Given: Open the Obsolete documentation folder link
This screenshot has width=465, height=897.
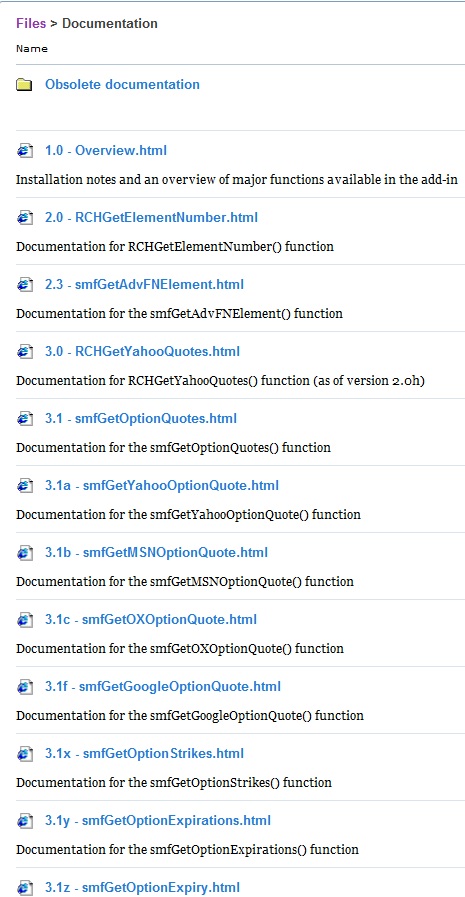Looking at the screenshot, I should [x=122, y=85].
